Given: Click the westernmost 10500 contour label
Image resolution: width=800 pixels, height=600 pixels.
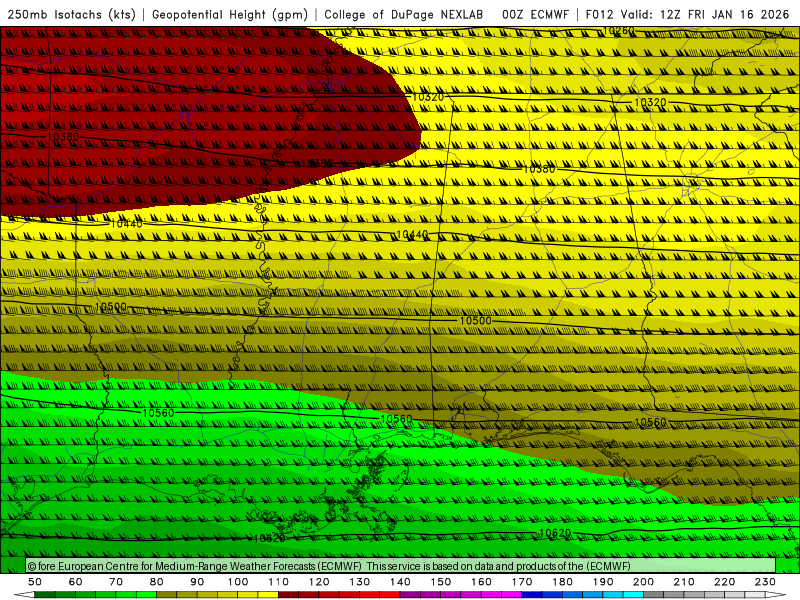Looking at the screenshot, I should click(111, 307).
